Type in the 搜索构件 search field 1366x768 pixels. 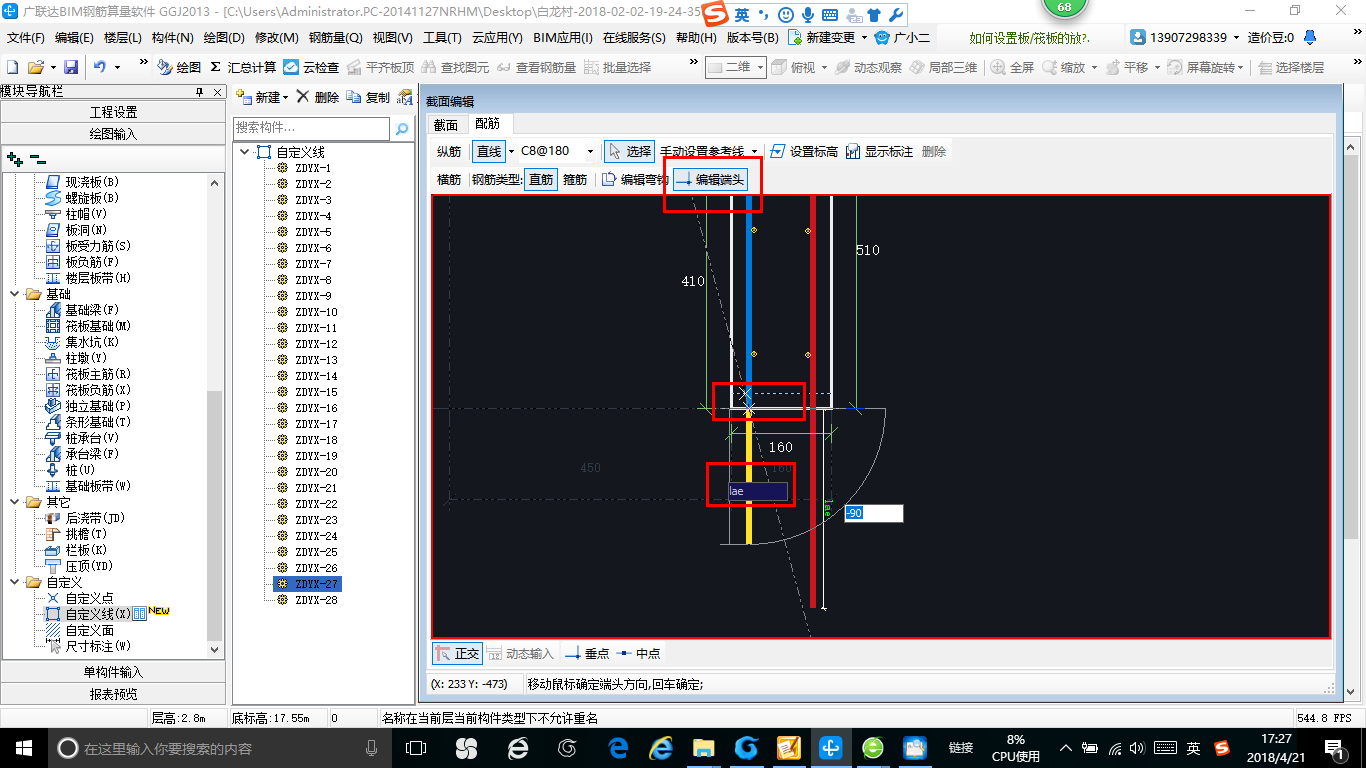(311, 128)
